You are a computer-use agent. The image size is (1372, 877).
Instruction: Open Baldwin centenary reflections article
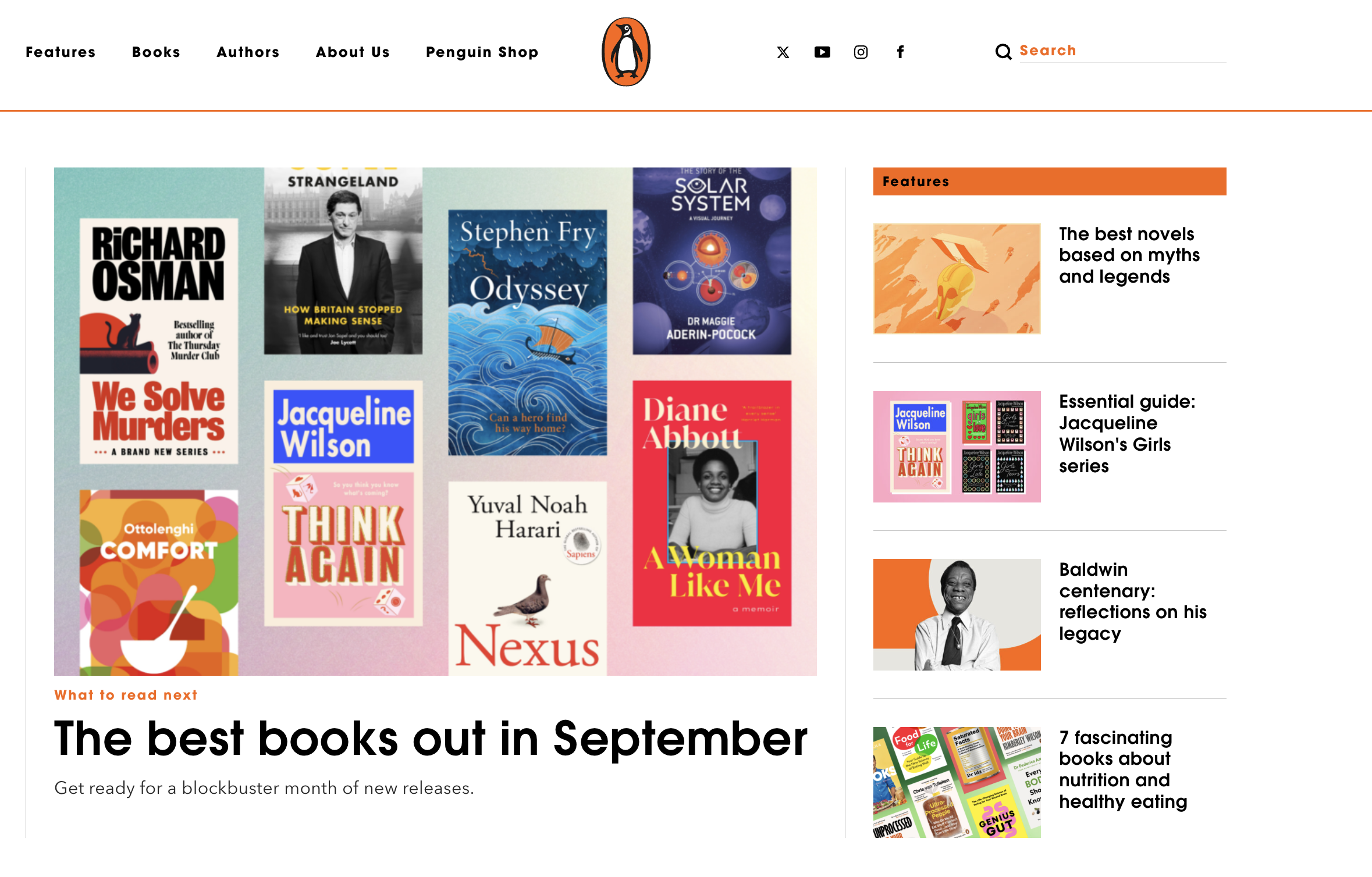click(1132, 601)
